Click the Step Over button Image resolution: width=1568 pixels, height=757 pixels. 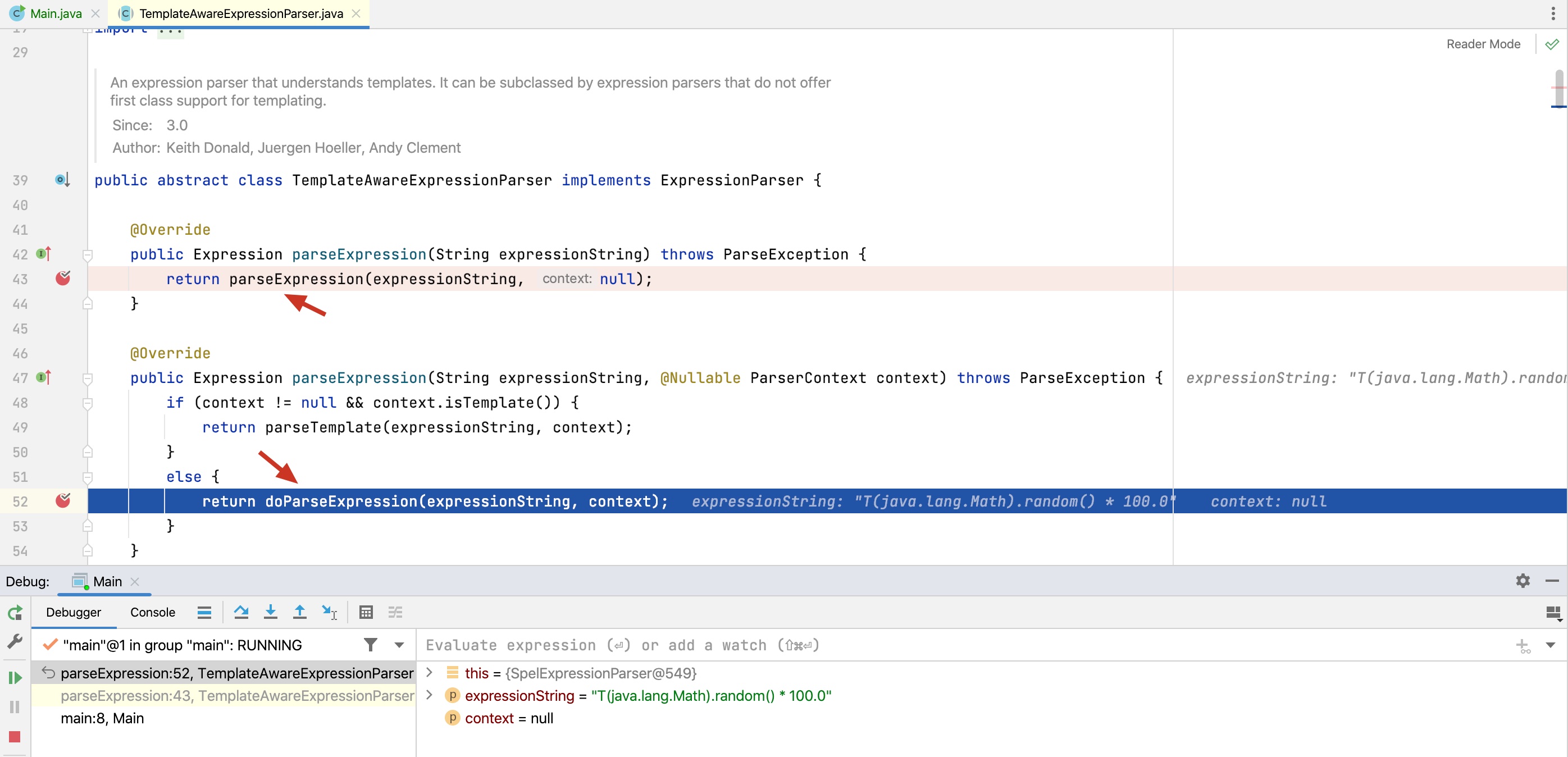[241, 612]
